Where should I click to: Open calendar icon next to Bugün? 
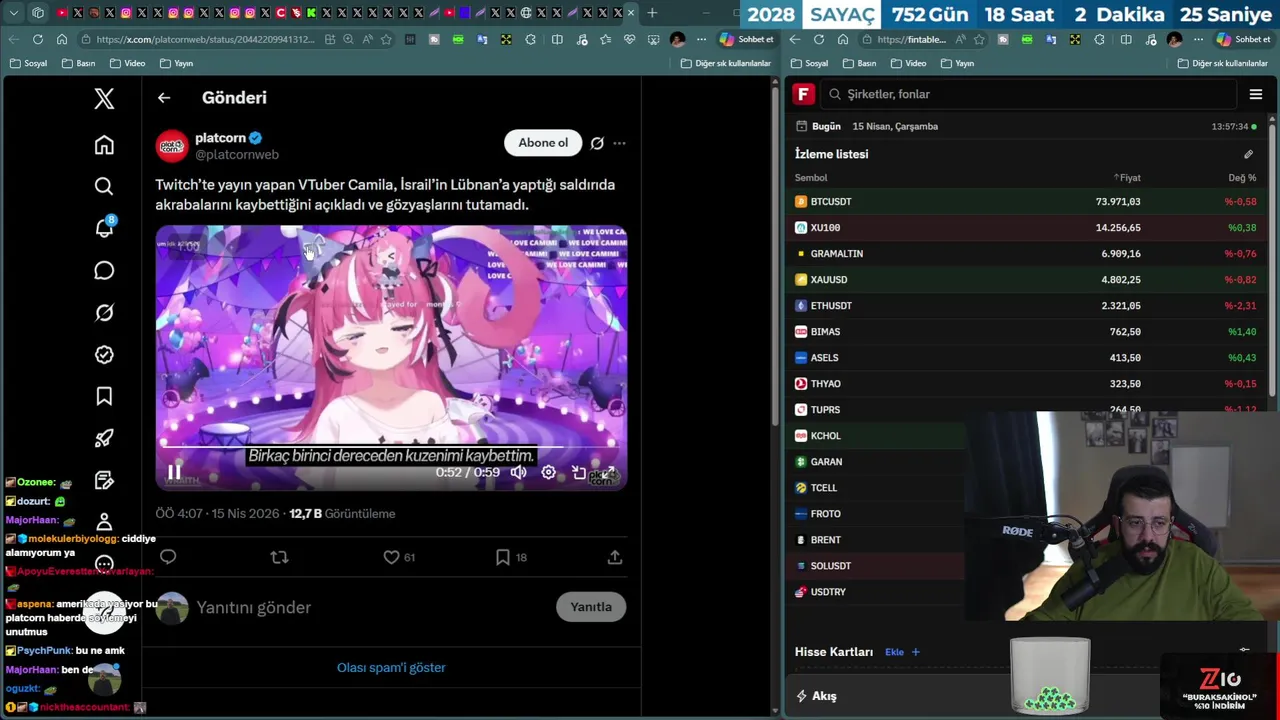[x=801, y=126]
